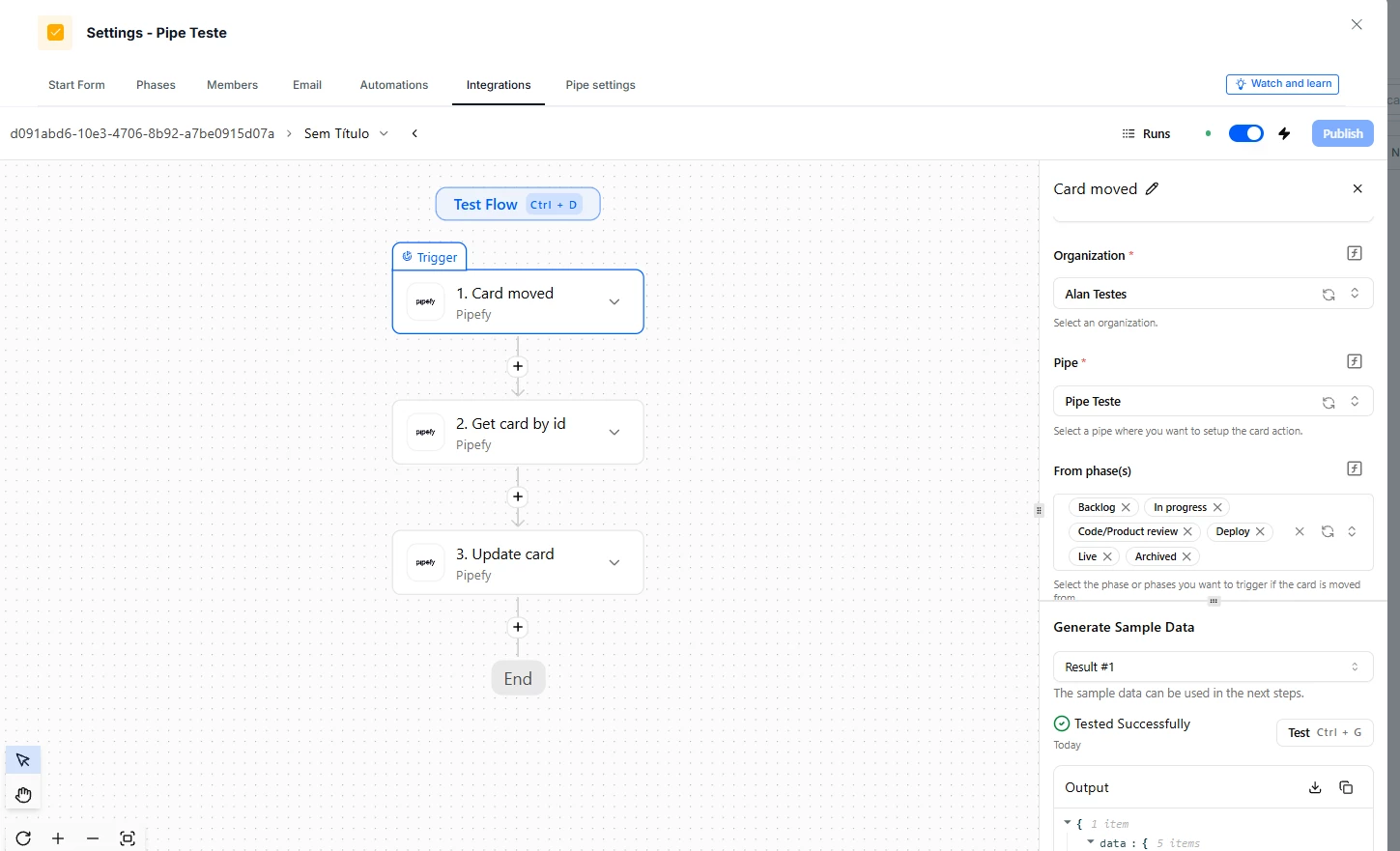
Task: Refresh the From phase(s) options
Action: click(x=1328, y=531)
